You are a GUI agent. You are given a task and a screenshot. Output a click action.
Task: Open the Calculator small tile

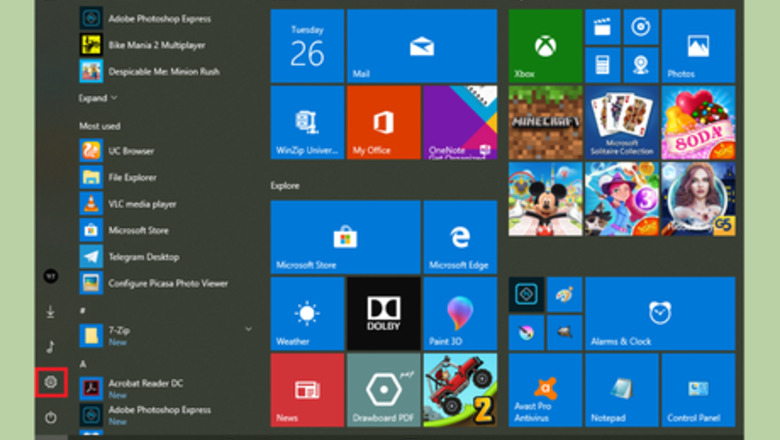coord(602,65)
